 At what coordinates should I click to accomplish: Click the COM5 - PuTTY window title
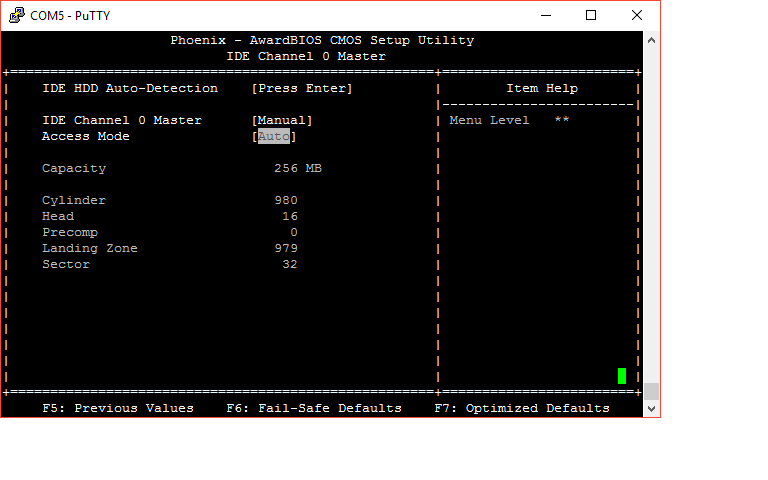pos(70,16)
